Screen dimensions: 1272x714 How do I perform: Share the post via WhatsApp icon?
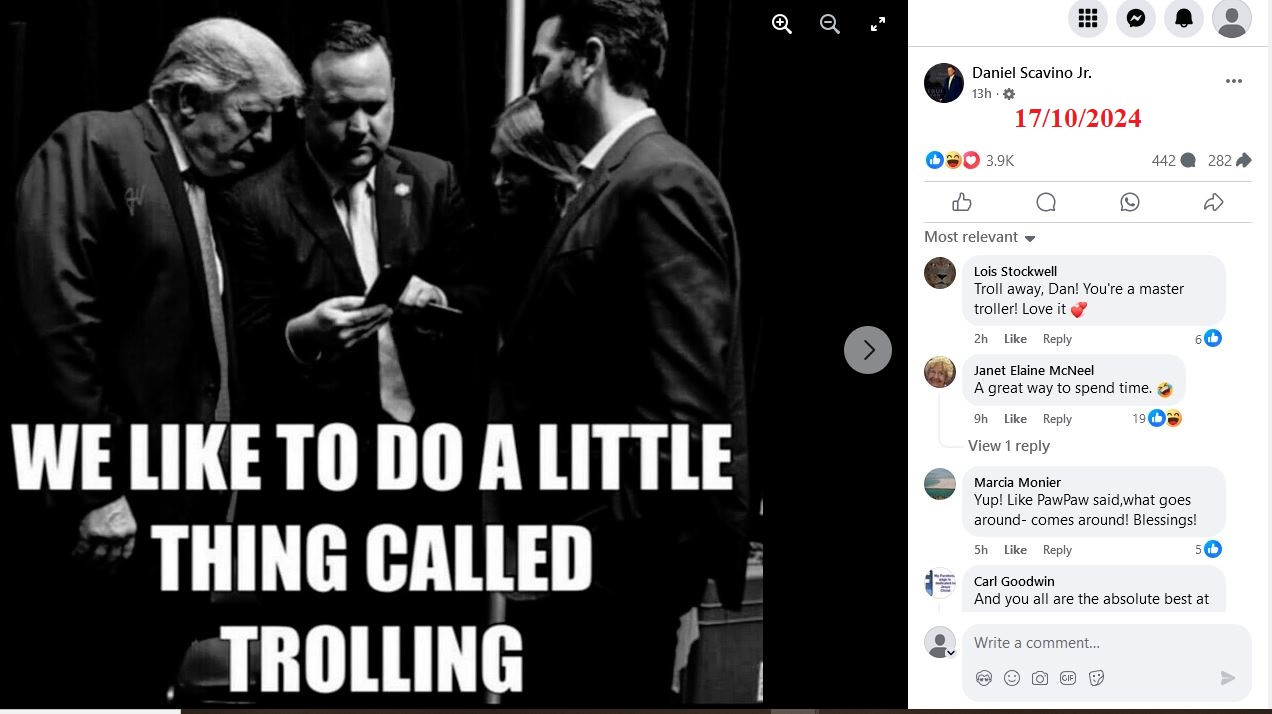point(1130,203)
